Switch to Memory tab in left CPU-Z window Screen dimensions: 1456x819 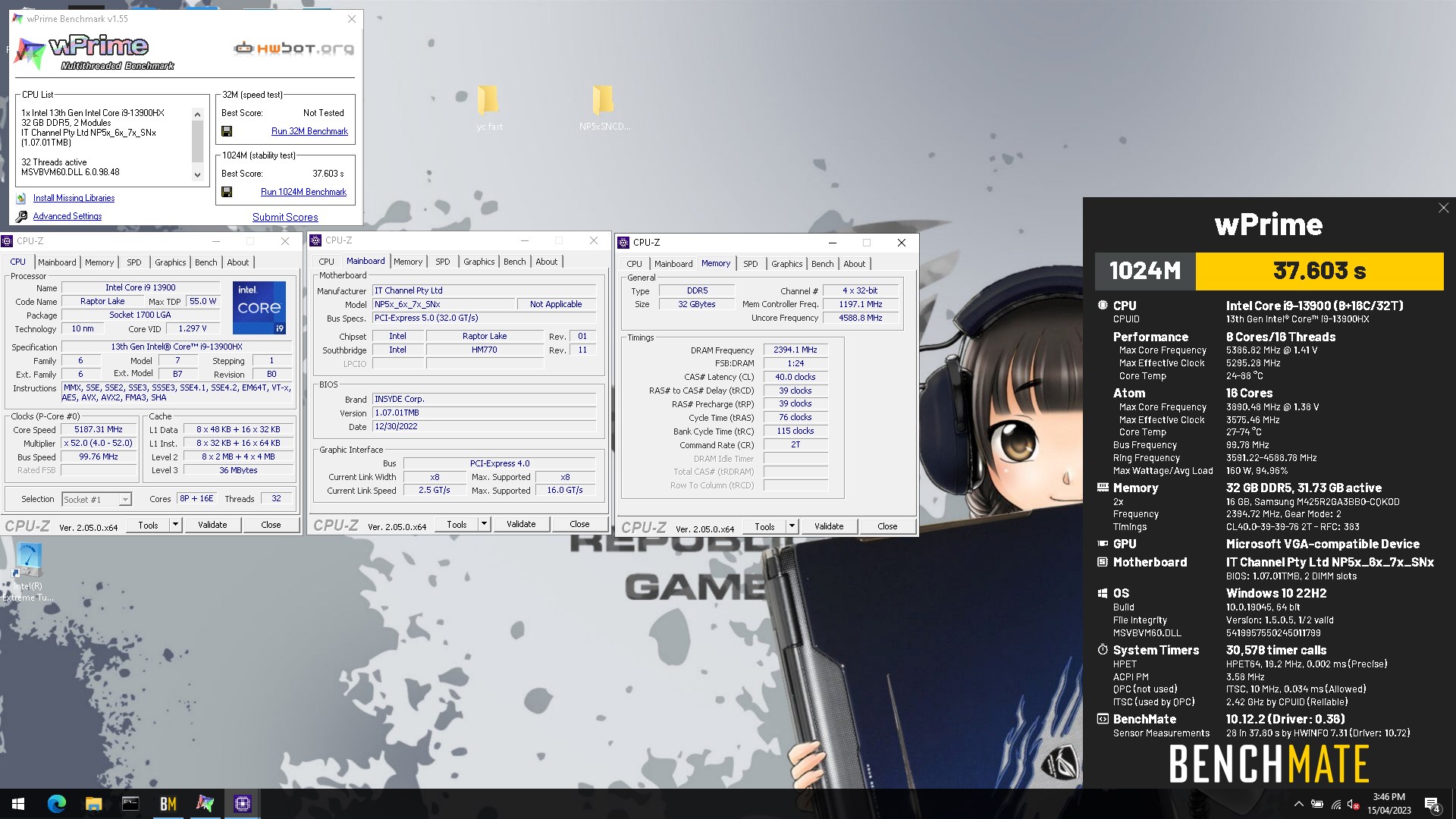tap(99, 262)
